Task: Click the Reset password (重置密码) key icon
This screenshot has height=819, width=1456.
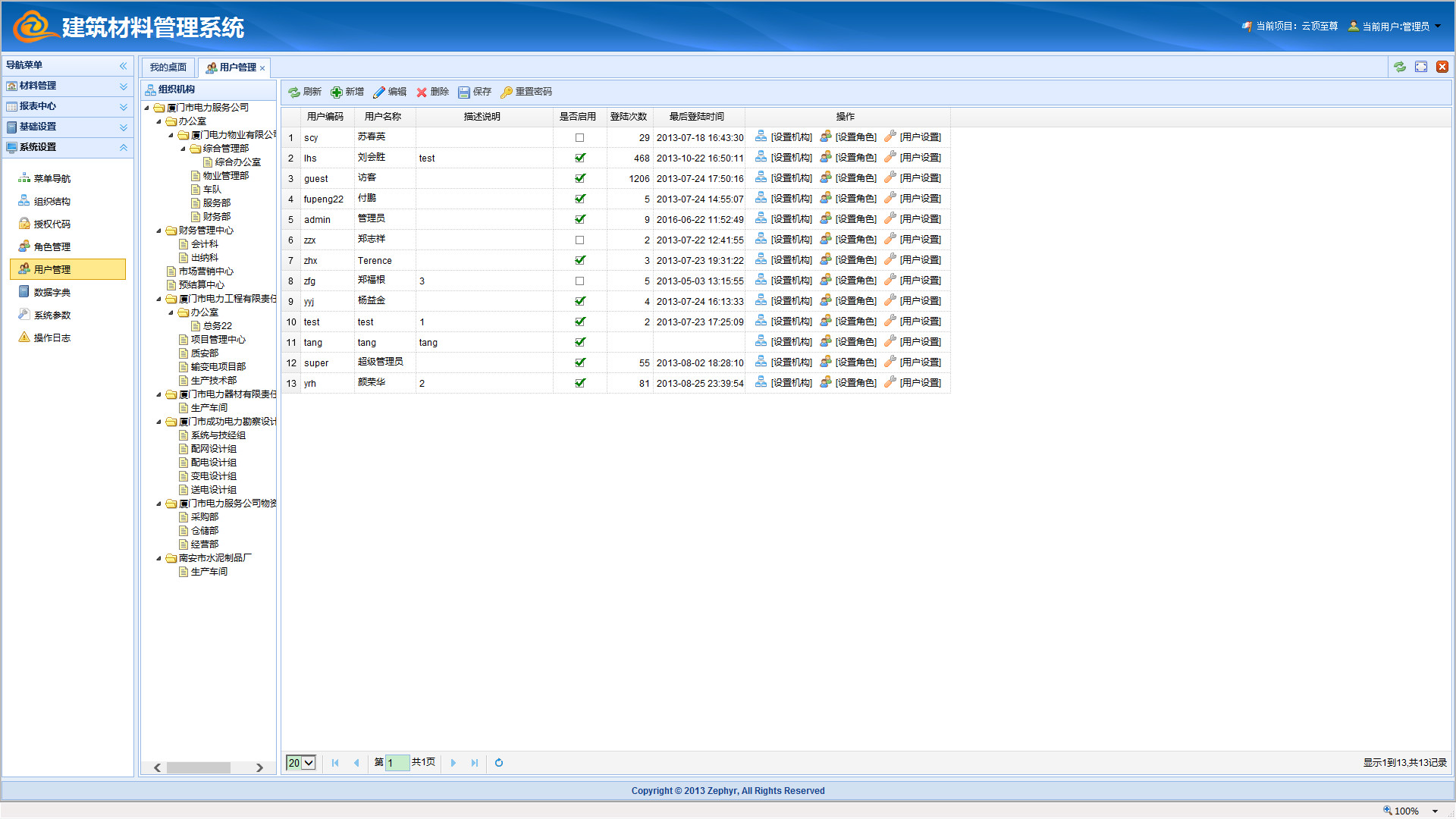Action: pos(507,93)
